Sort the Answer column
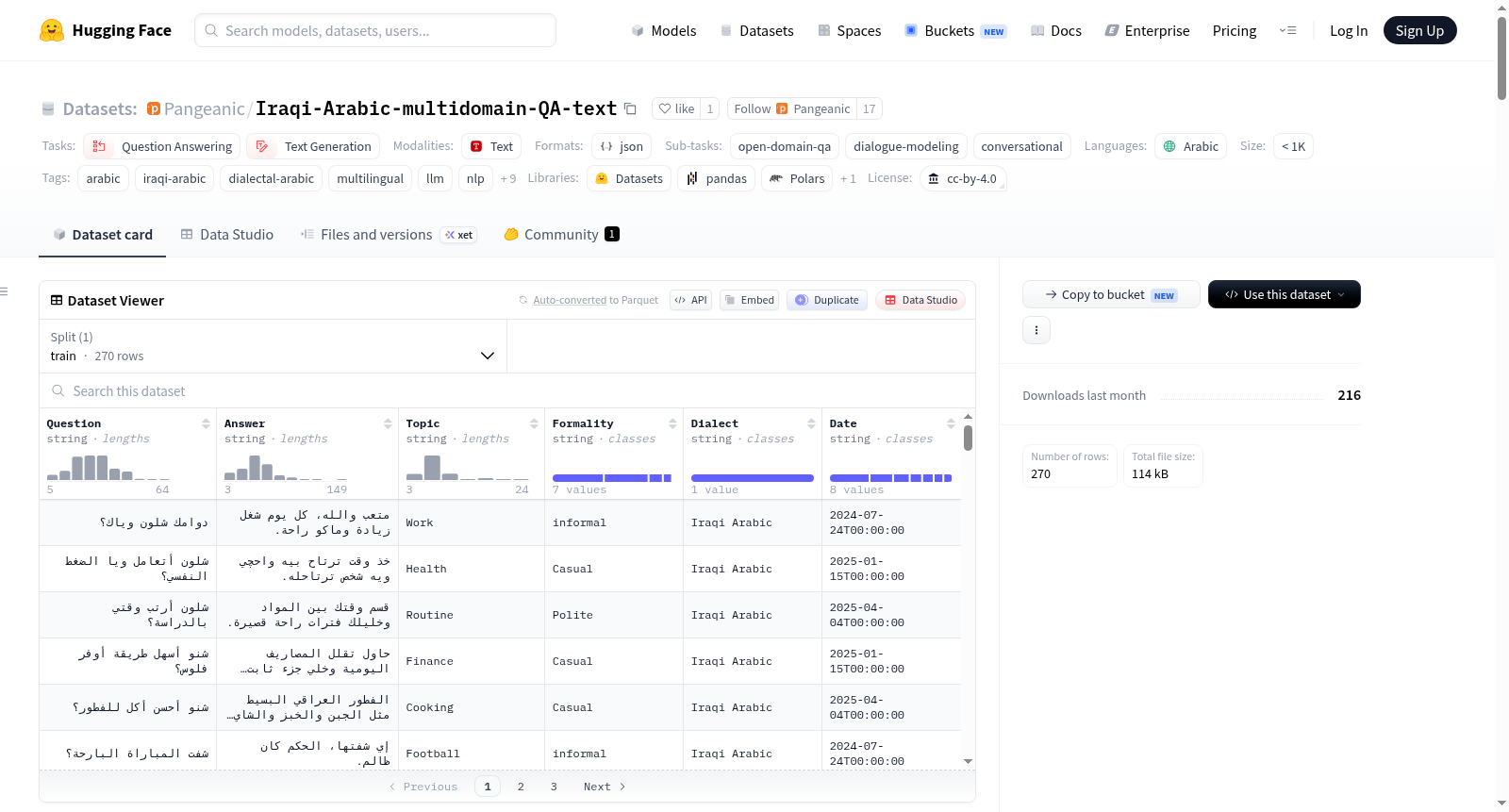This screenshot has height=812, width=1509. 388,423
